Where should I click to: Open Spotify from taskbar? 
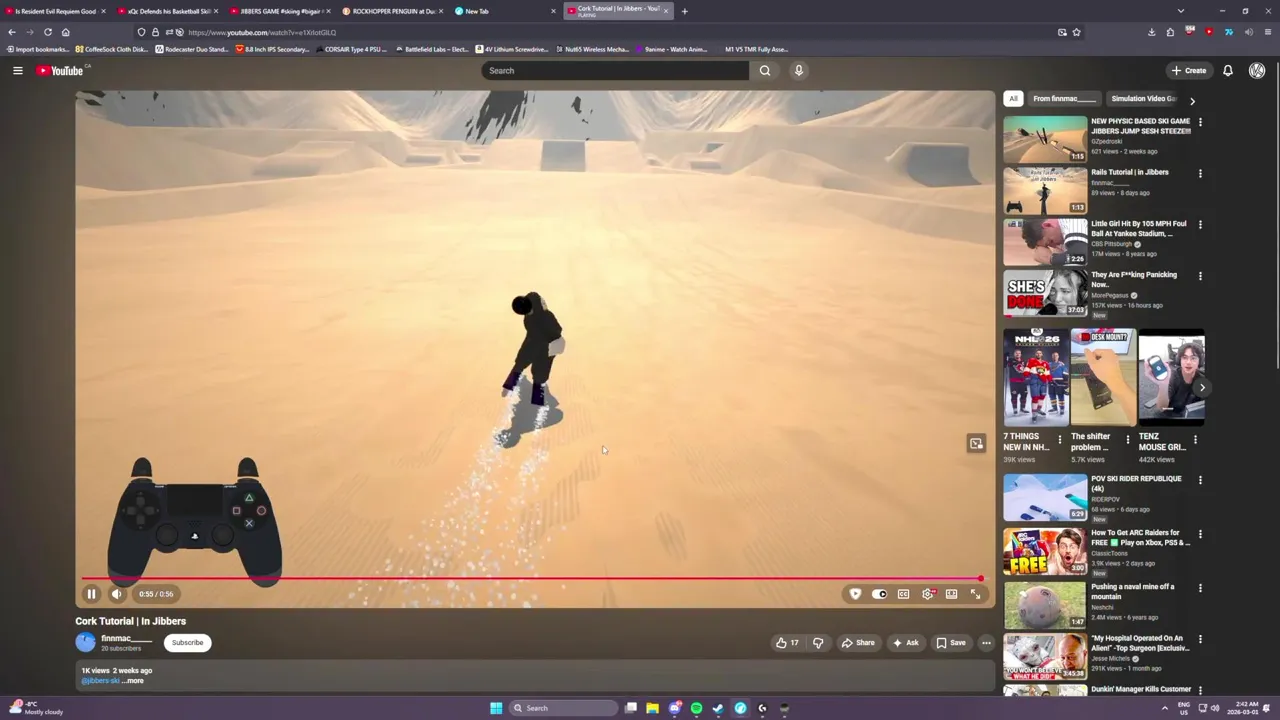[x=696, y=708]
